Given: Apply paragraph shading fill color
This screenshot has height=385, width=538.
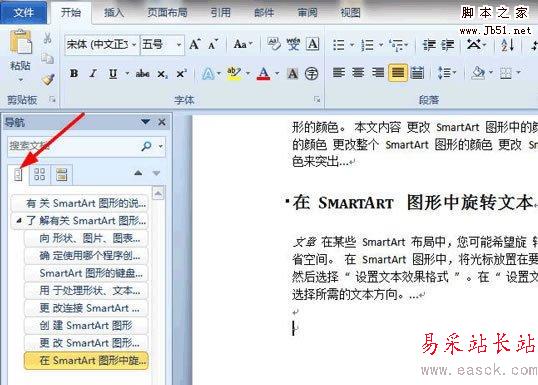Looking at the screenshot, I should [478, 73].
